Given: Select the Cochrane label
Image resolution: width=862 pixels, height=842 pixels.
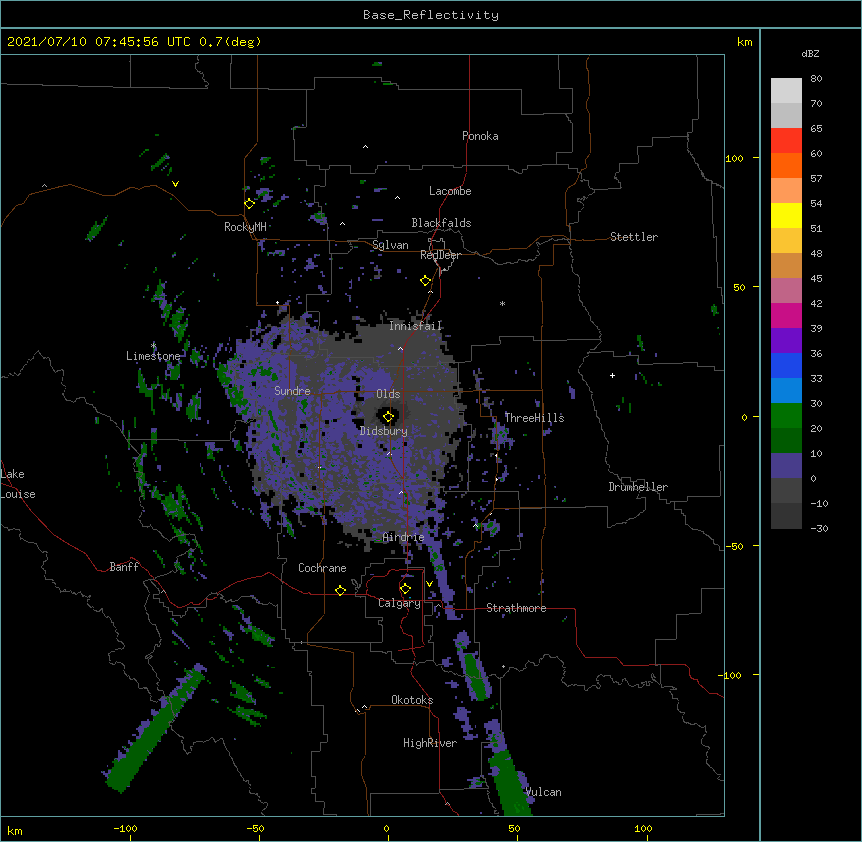Looking at the screenshot, I should (x=322, y=568).
